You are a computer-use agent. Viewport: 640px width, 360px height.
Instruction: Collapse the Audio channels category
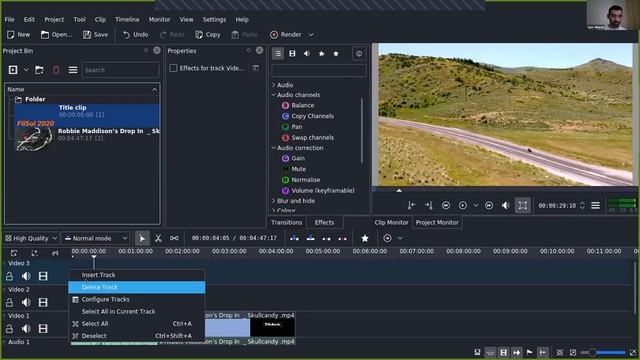point(273,95)
